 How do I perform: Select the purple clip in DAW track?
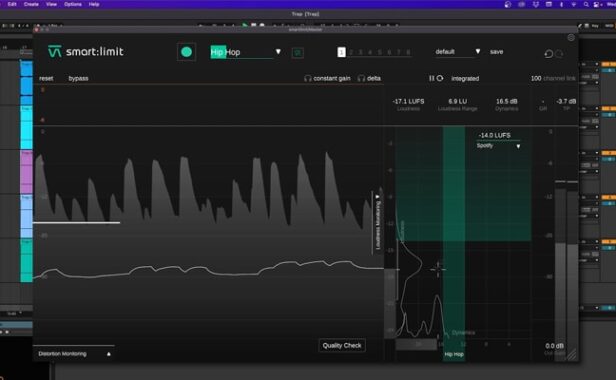click(26, 172)
